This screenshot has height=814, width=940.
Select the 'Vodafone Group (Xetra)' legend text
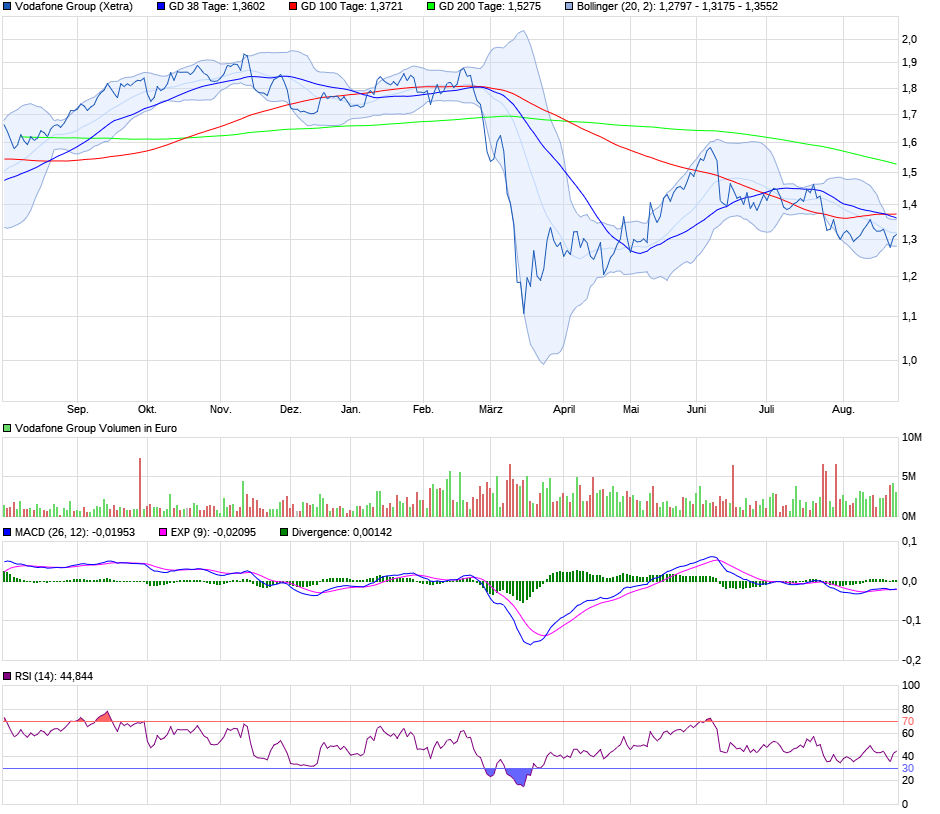[74, 7]
